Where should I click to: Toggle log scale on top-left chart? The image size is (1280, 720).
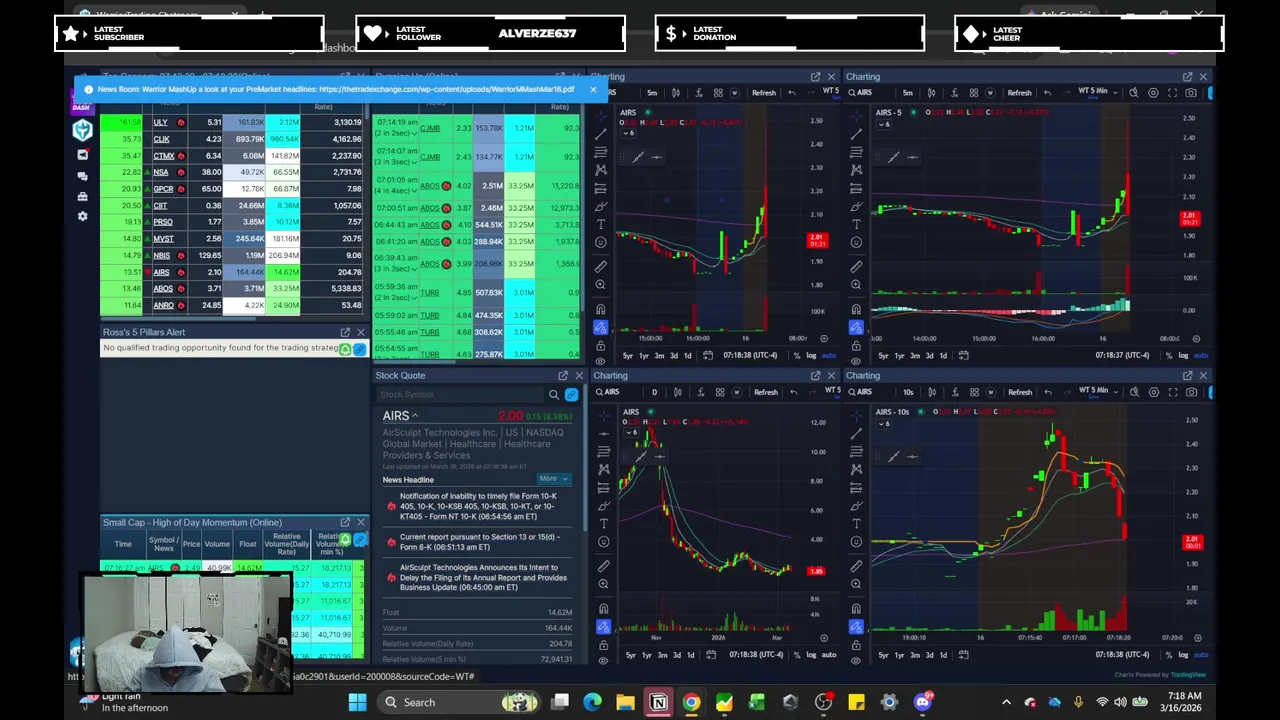811,355
